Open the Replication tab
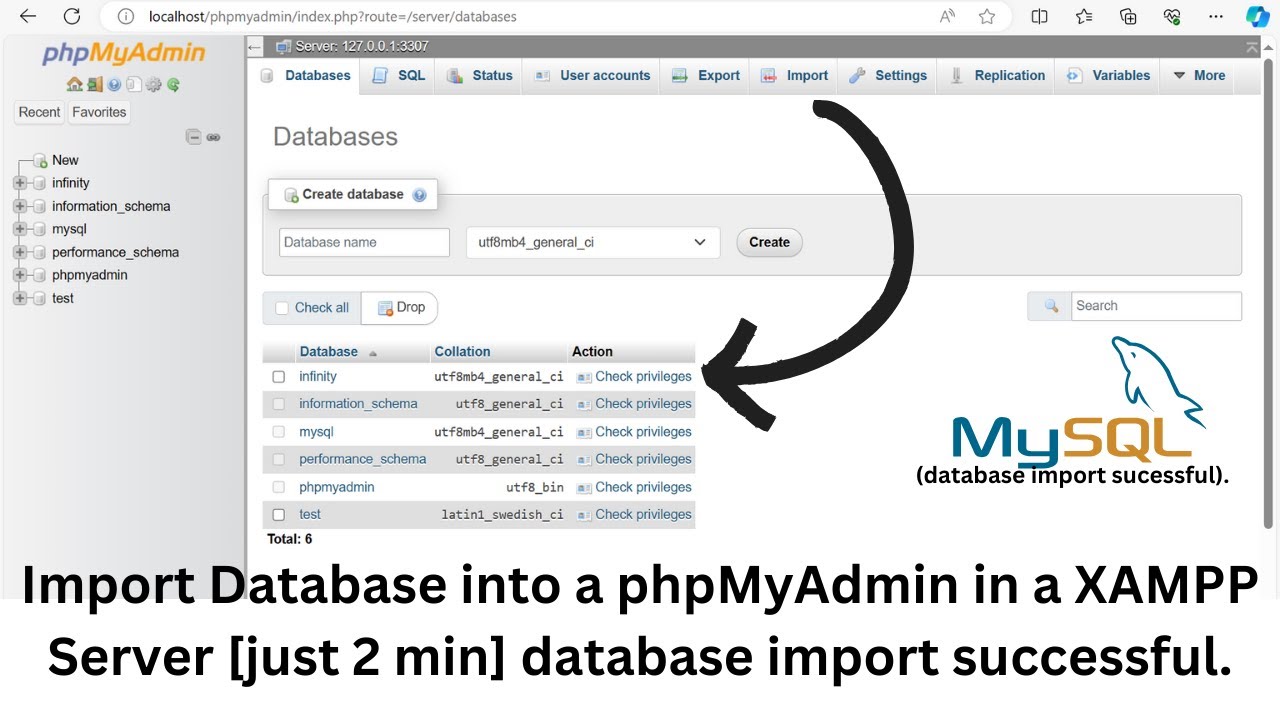Image resolution: width=1280 pixels, height=720 pixels. 997,76
